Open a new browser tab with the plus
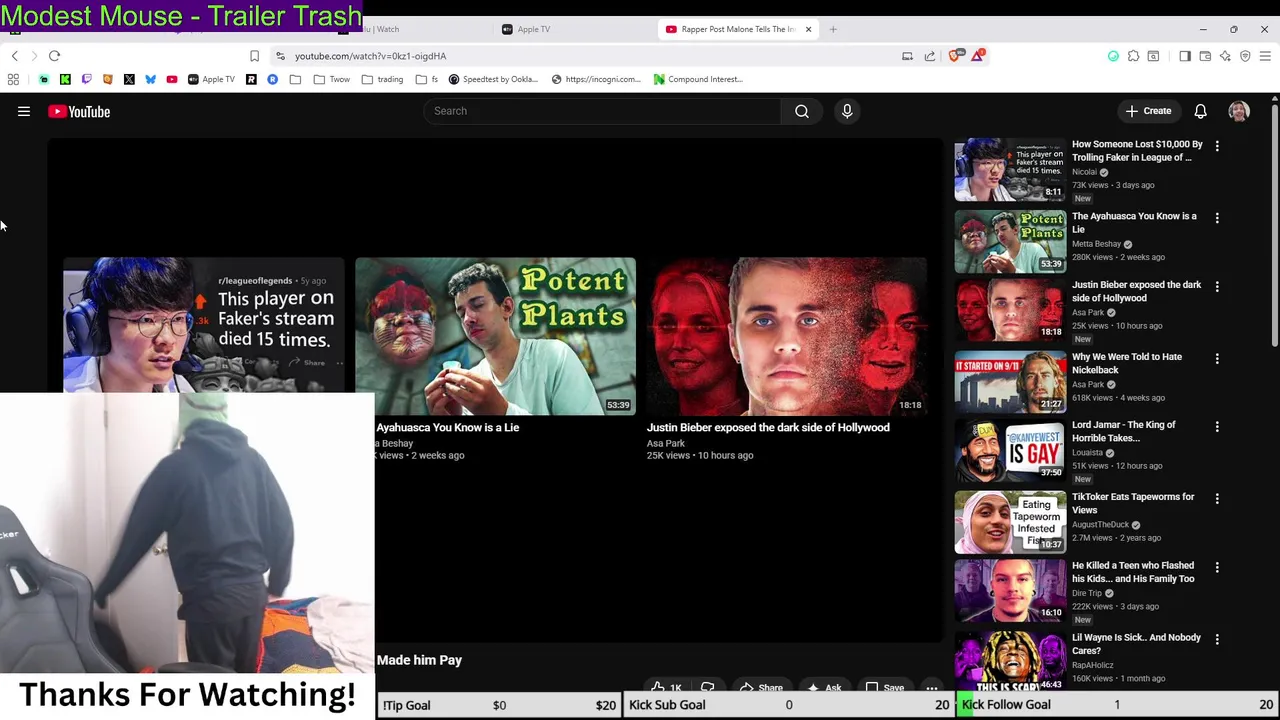 [833, 29]
